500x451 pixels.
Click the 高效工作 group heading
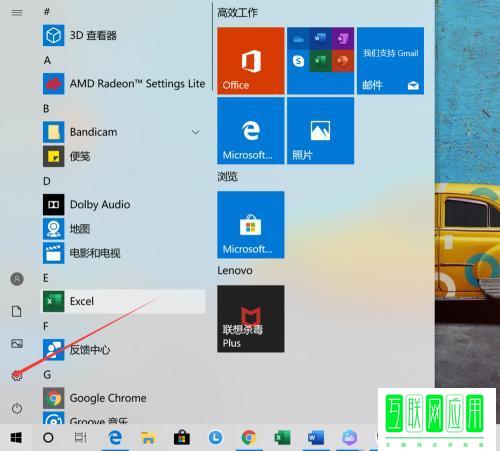click(x=237, y=13)
